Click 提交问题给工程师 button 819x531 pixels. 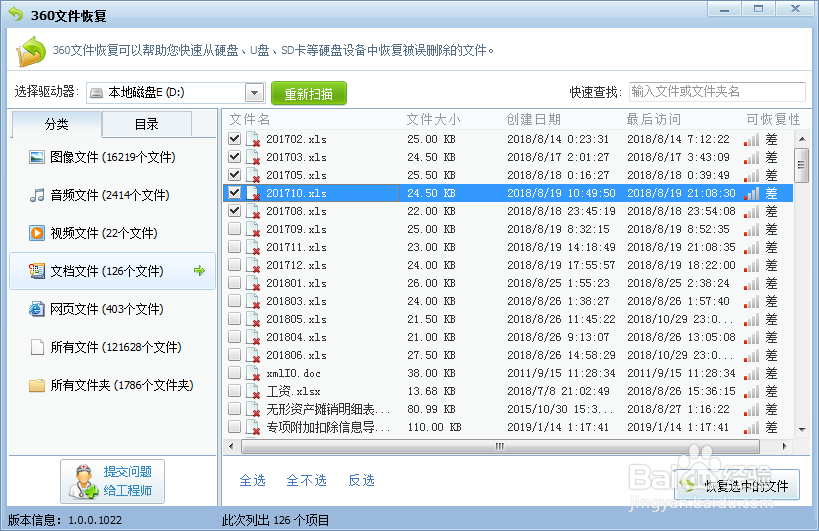[112, 481]
